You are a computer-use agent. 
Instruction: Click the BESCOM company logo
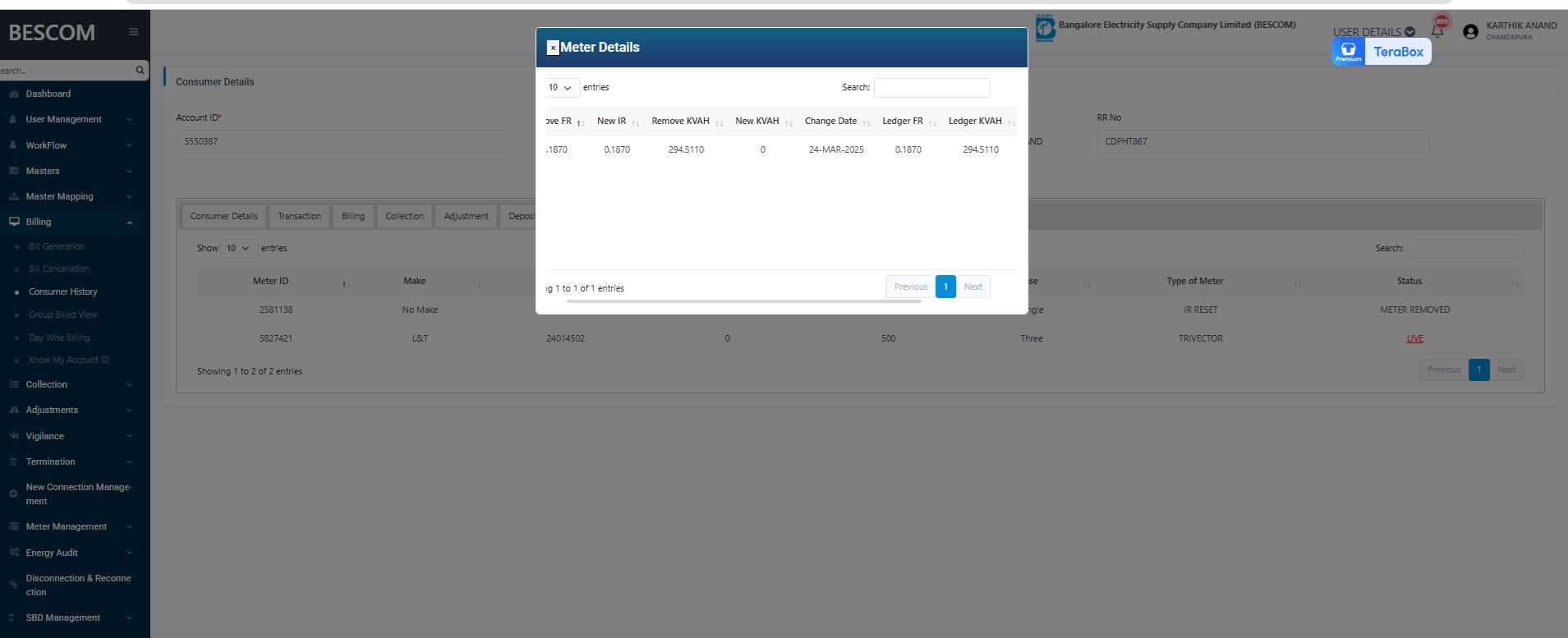tap(1045, 28)
